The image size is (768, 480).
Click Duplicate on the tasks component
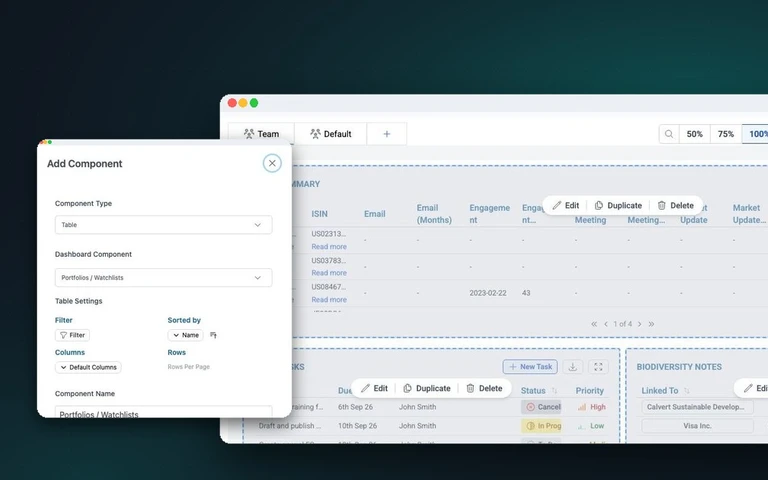(x=427, y=388)
